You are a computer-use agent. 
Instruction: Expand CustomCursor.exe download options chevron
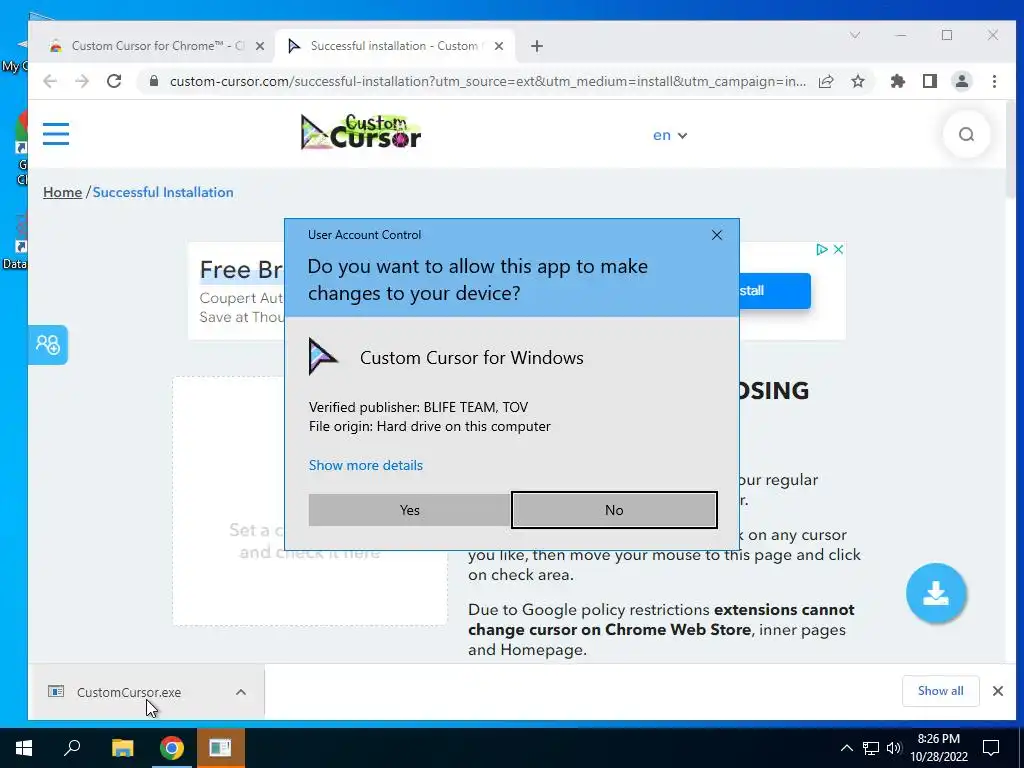(x=241, y=692)
